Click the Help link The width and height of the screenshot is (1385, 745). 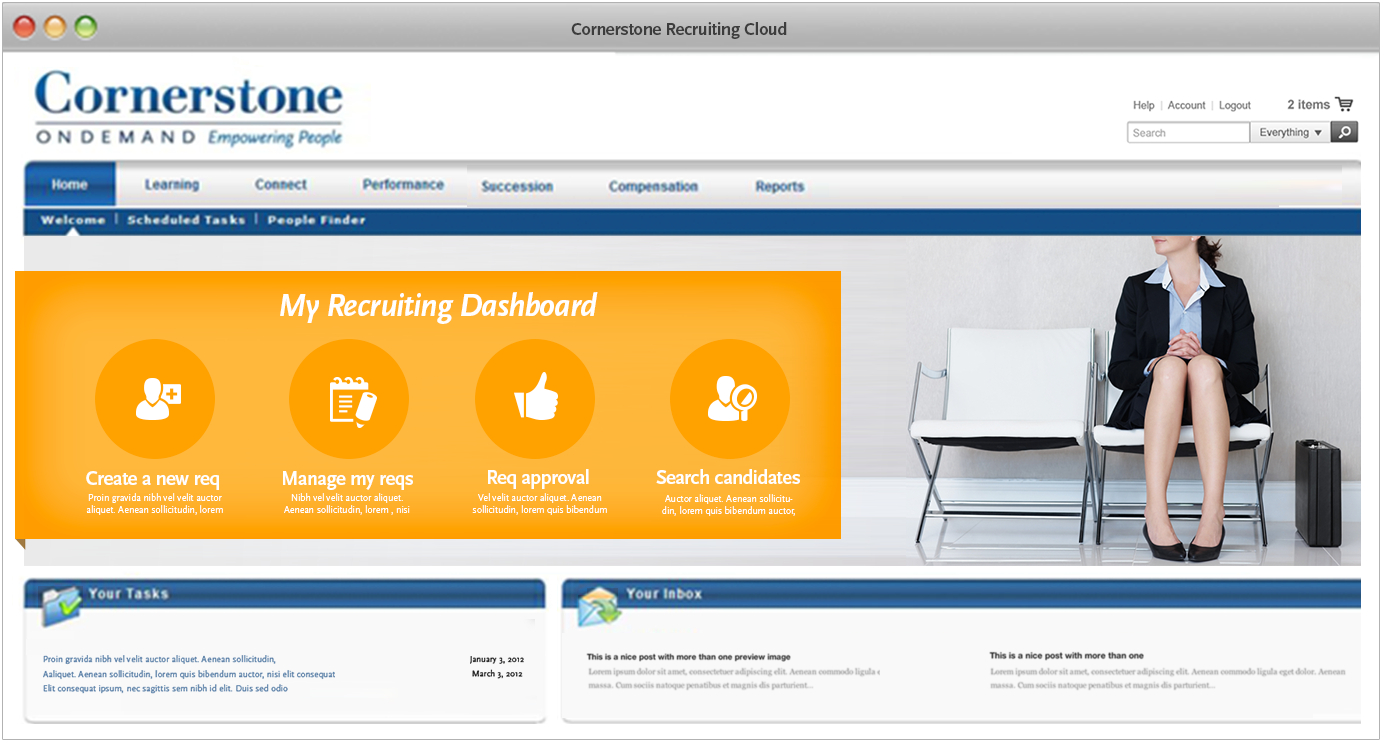1144,105
